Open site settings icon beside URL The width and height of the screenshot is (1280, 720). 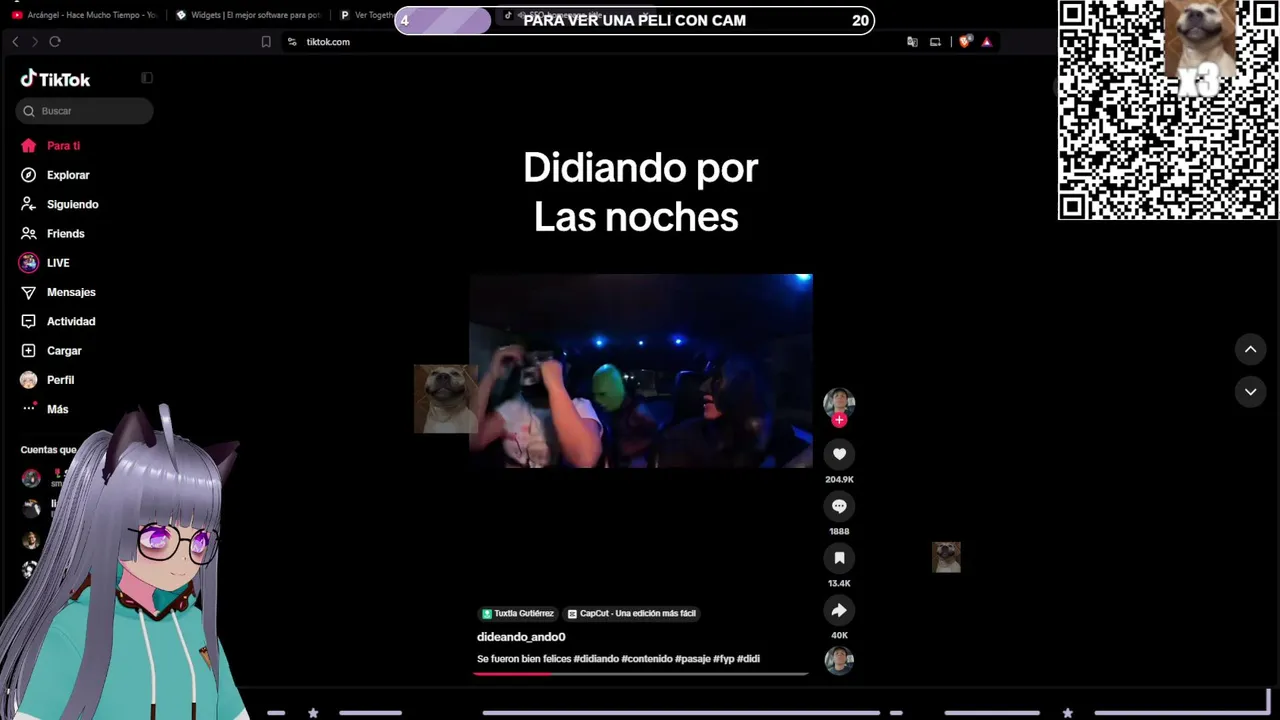tap(292, 42)
